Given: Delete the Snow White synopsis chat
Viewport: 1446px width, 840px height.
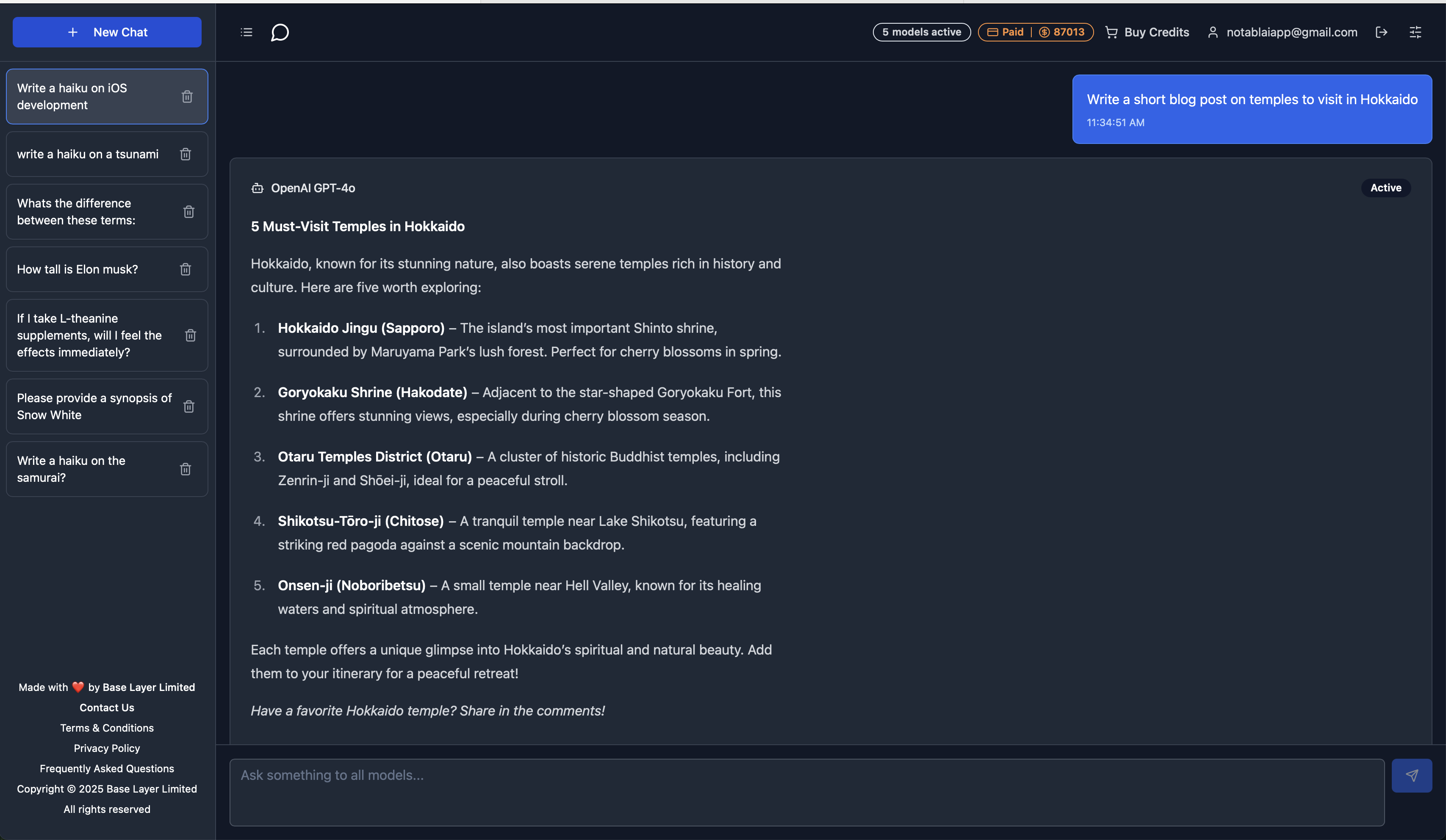Looking at the screenshot, I should tap(189, 406).
